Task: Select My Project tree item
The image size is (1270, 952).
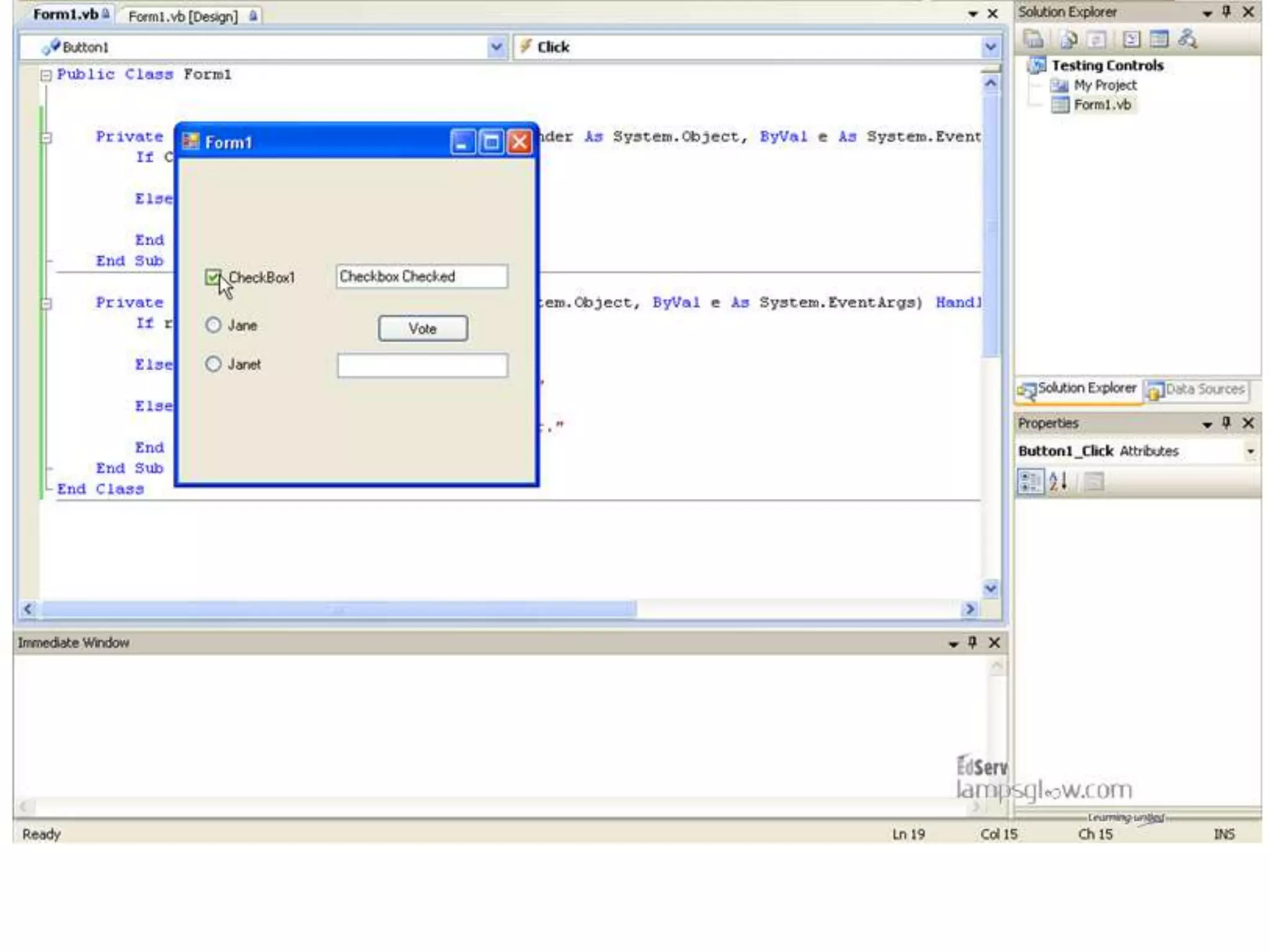Action: (x=1105, y=85)
